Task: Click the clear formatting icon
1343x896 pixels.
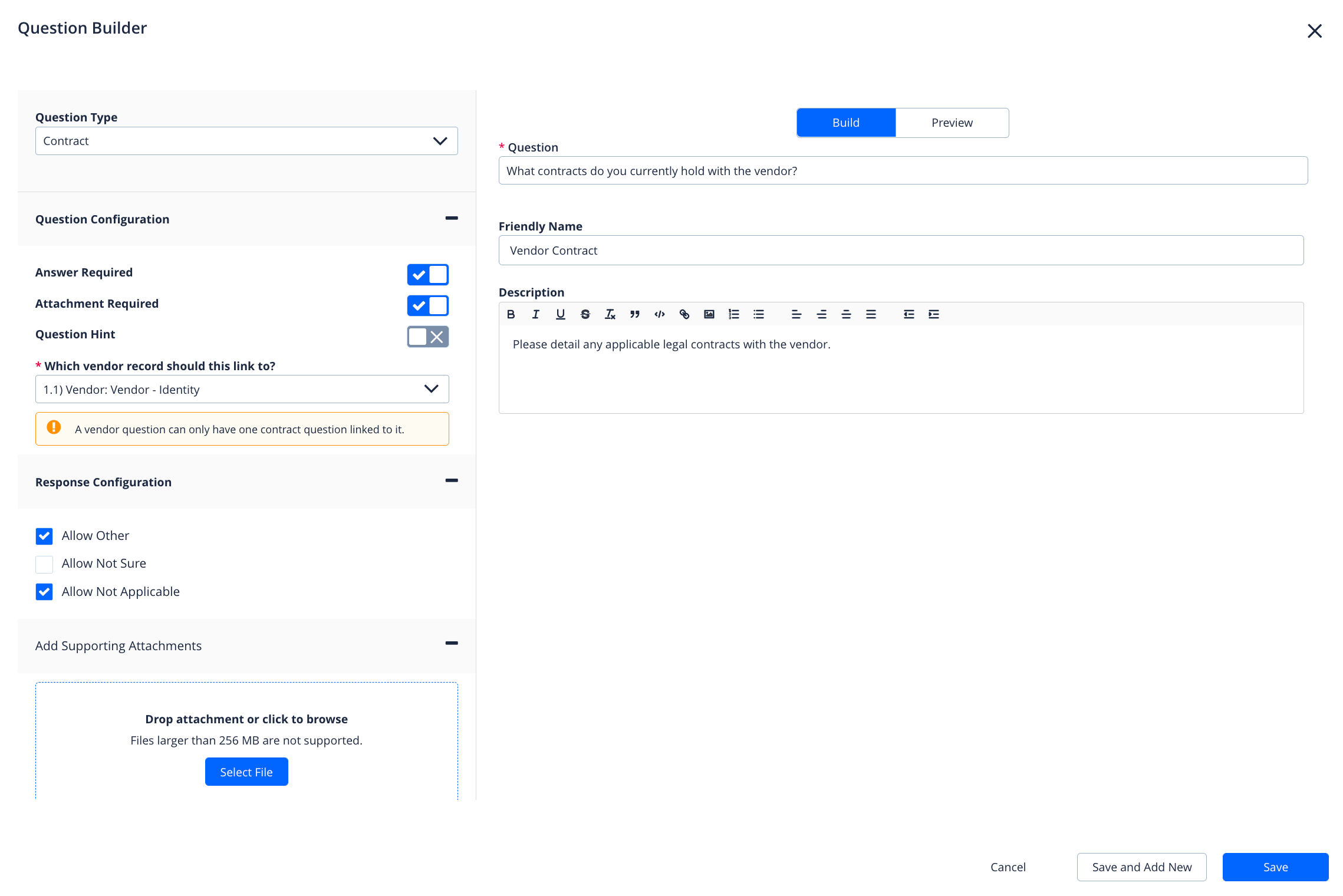Action: [610, 314]
